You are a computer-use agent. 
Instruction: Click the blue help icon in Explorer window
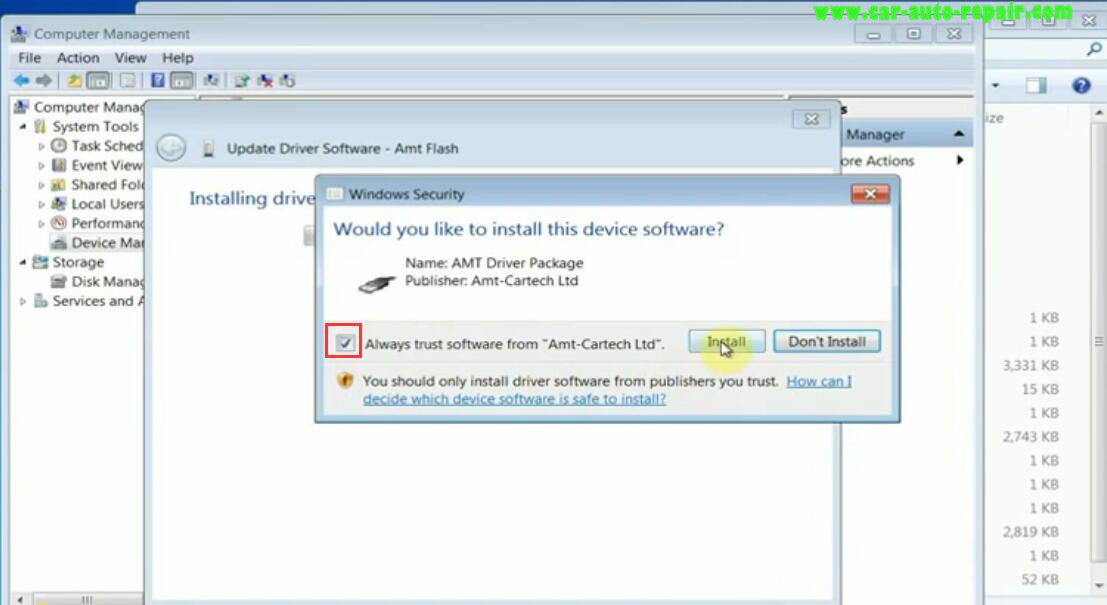pos(1081,86)
